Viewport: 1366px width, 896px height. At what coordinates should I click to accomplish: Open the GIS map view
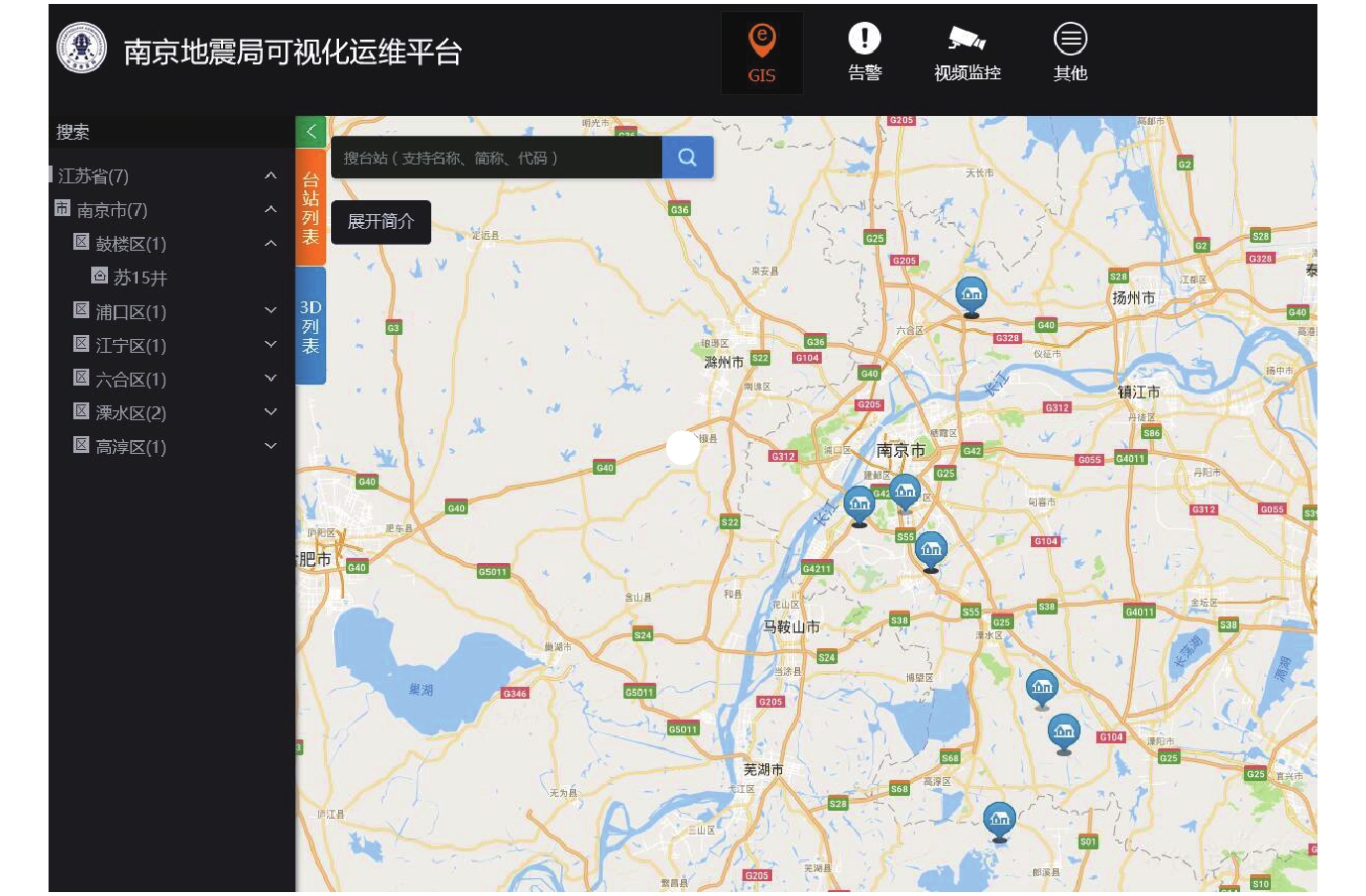point(761,54)
